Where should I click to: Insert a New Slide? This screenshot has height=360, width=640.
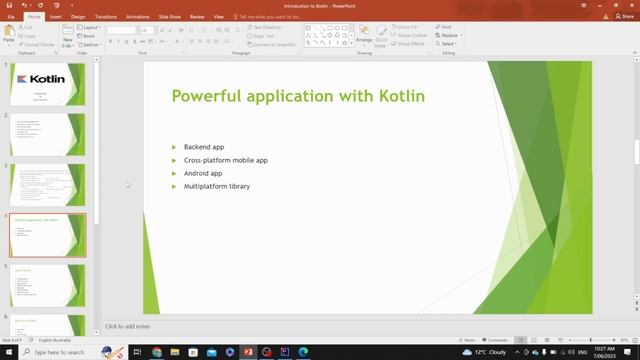(x=68, y=36)
